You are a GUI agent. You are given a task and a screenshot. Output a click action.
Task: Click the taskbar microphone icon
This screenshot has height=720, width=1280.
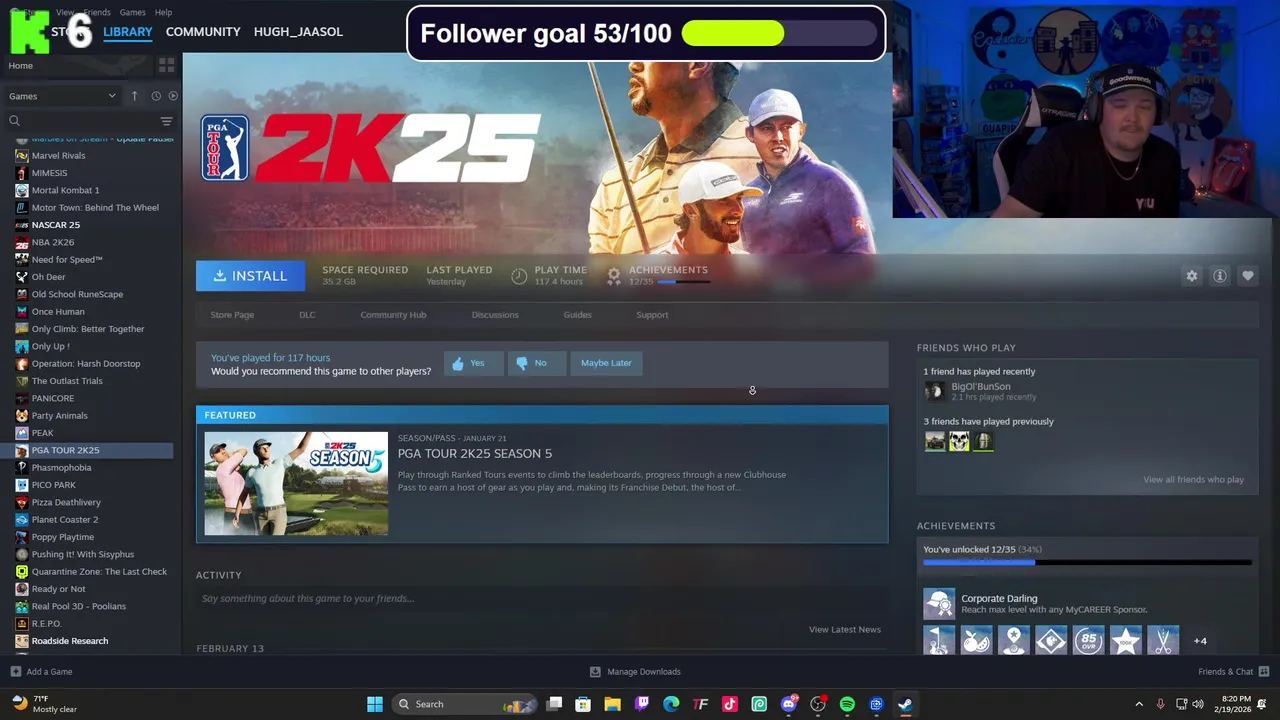click(x=1161, y=704)
